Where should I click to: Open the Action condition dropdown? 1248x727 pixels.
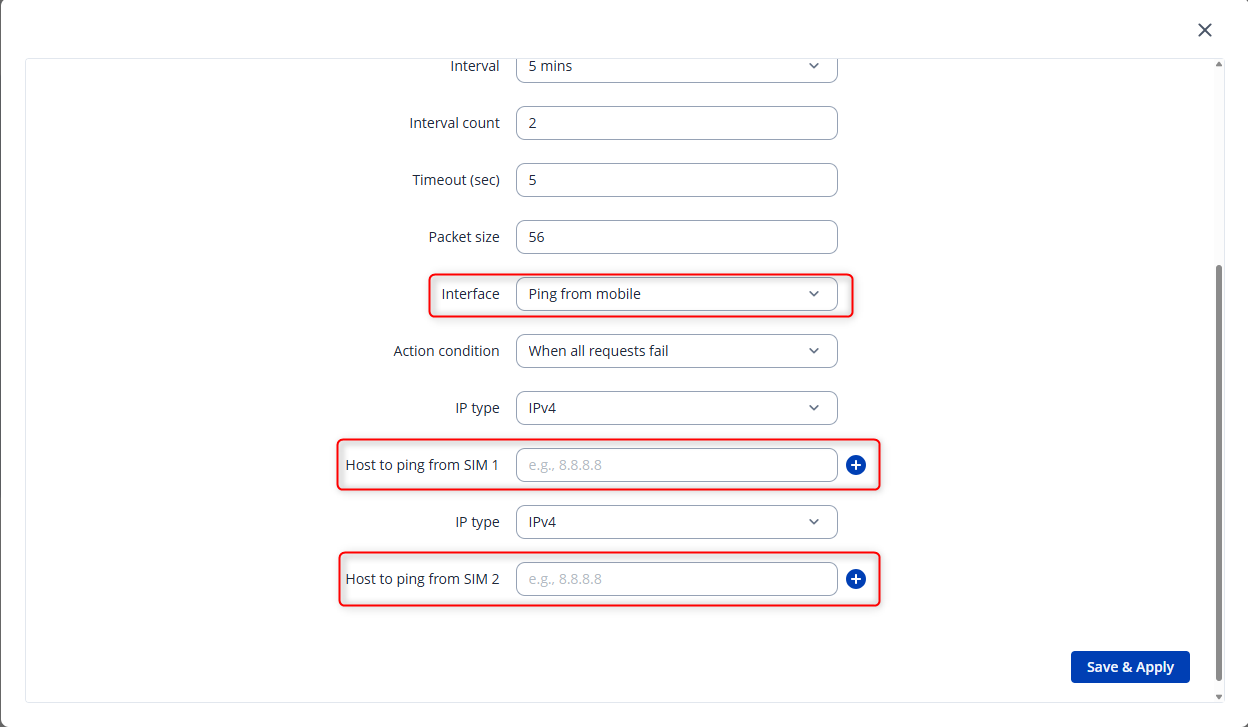click(676, 351)
